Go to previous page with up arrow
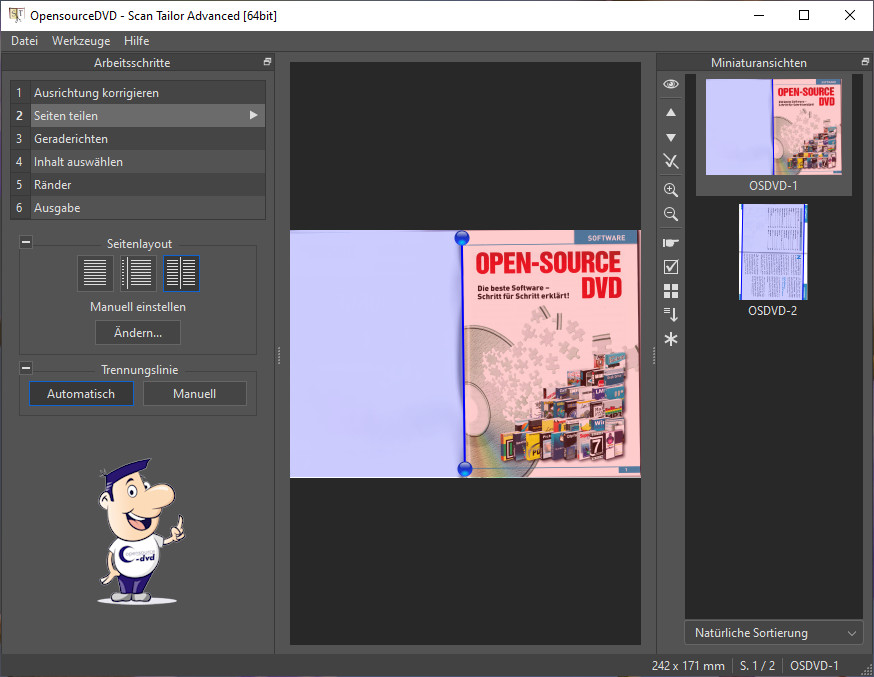The width and height of the screenshot is (874, 677). click(671, 112)
